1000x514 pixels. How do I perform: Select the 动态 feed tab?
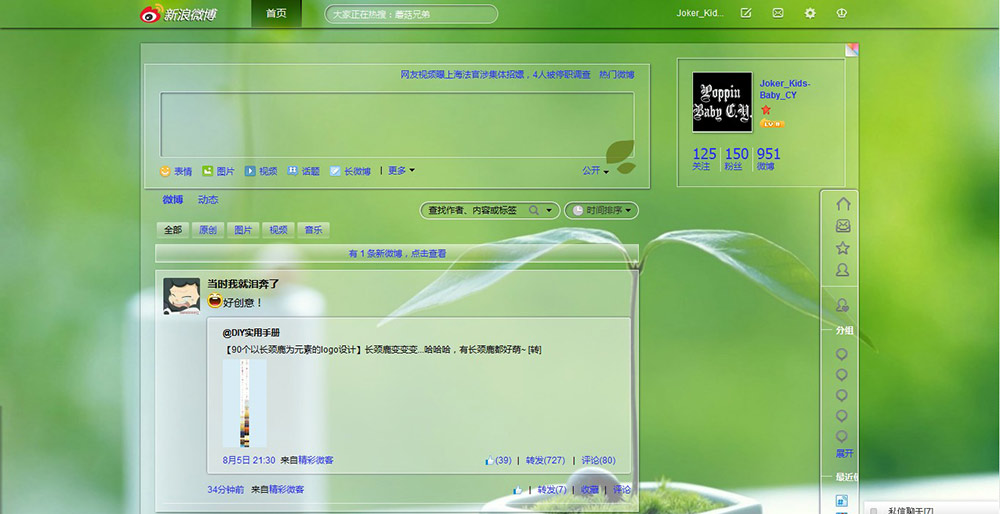coord(208,200)
